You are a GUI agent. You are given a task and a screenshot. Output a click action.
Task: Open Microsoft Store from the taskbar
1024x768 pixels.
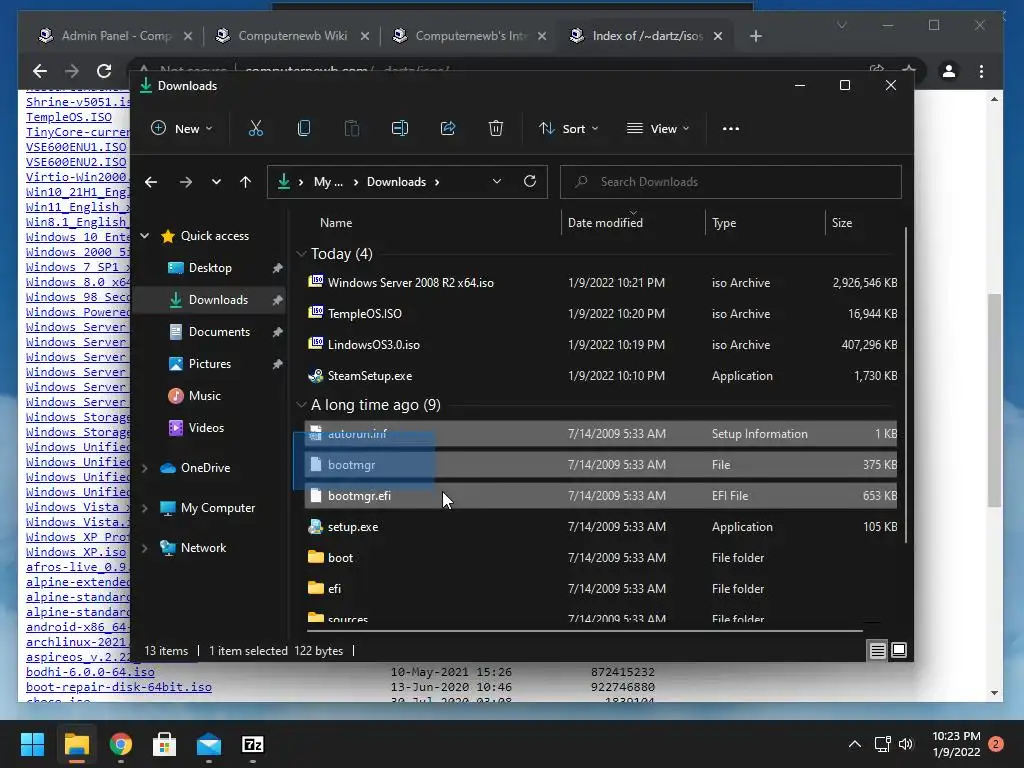165,744
